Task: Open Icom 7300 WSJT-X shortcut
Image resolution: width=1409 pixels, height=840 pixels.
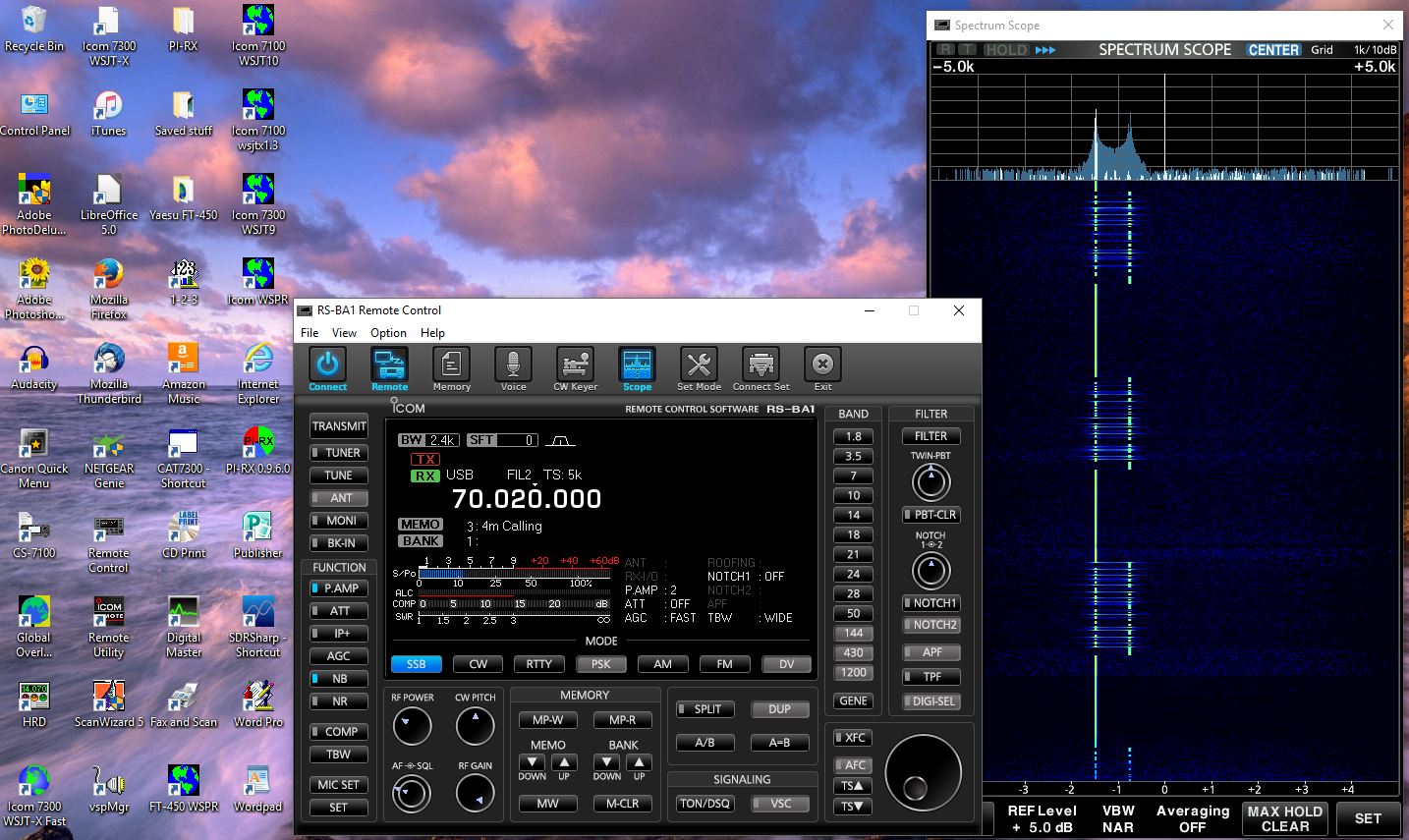Action: pos(108,35)
